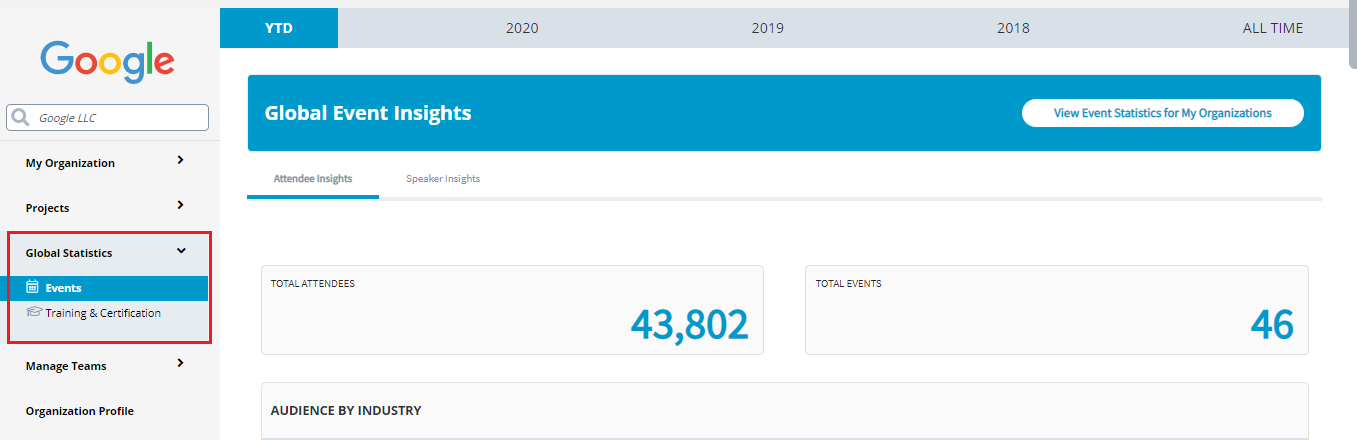Go to Organization Profile
The width and height of the screenshot is (1357, 440).
point(80,411)
